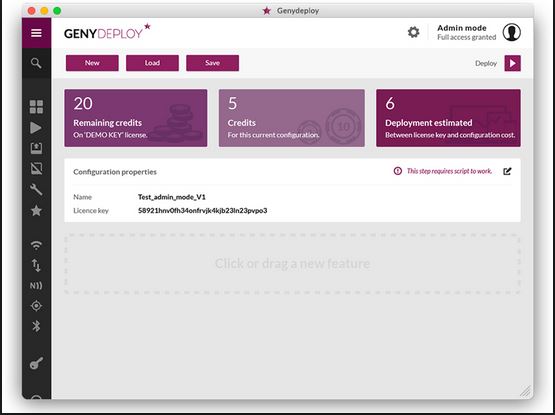The image size is (555, 415).
Task: Click the window resize grip in corner
Action: click(526, 391)
